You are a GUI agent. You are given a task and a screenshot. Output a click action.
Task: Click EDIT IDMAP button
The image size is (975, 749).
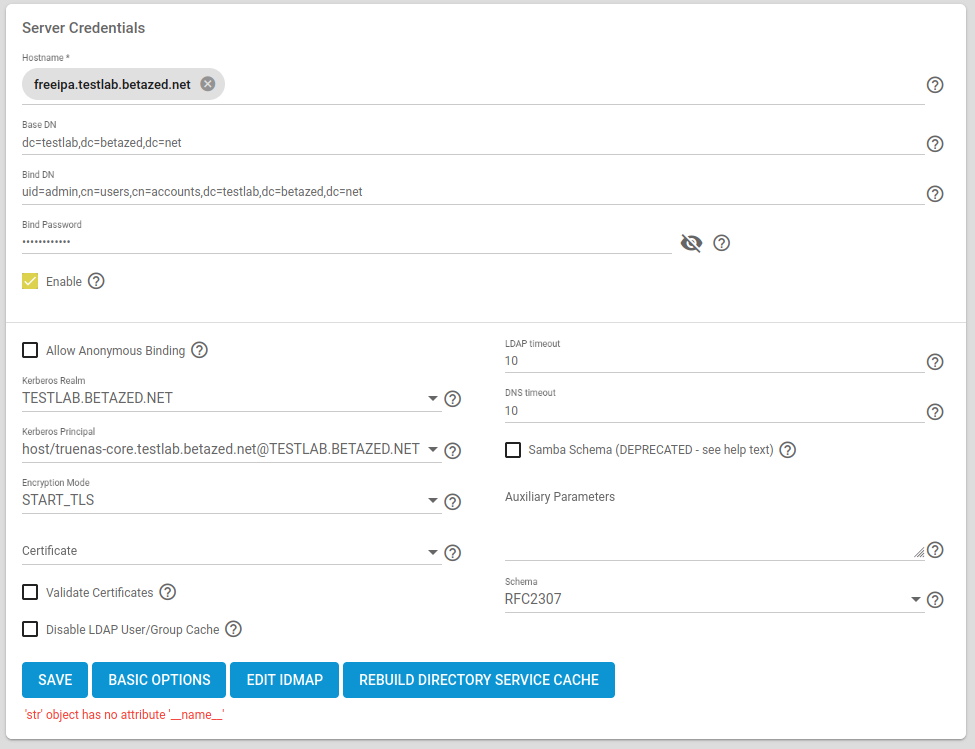284,680
